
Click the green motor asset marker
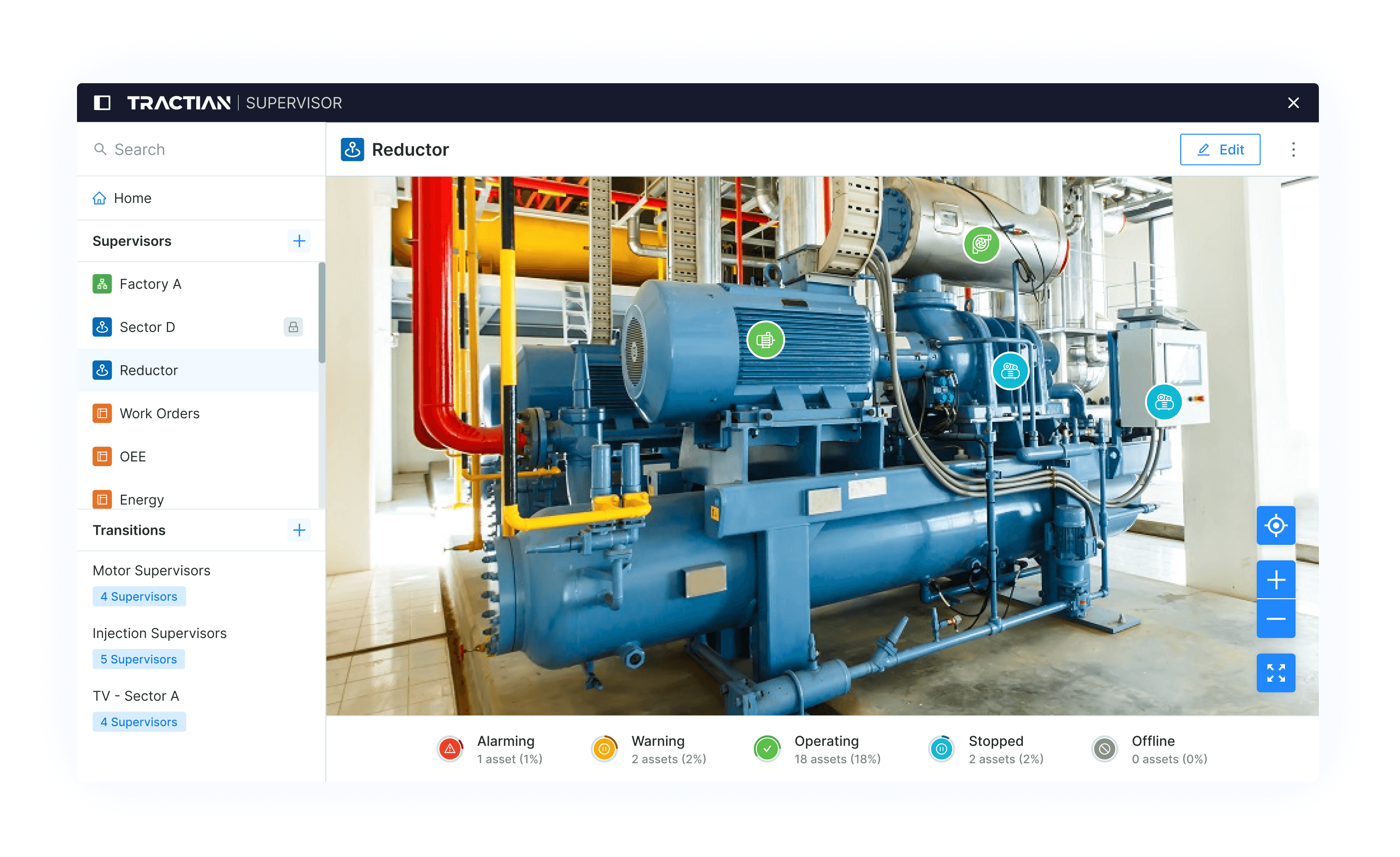coord(765,340)
